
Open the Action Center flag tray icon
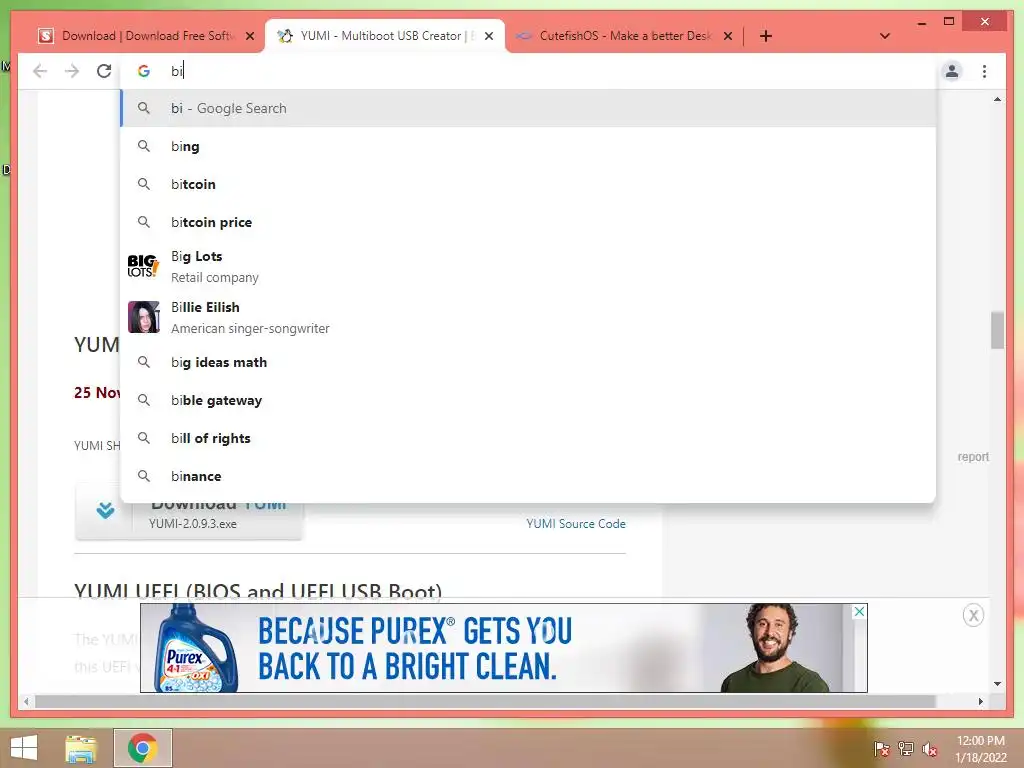tap(882, 749)
